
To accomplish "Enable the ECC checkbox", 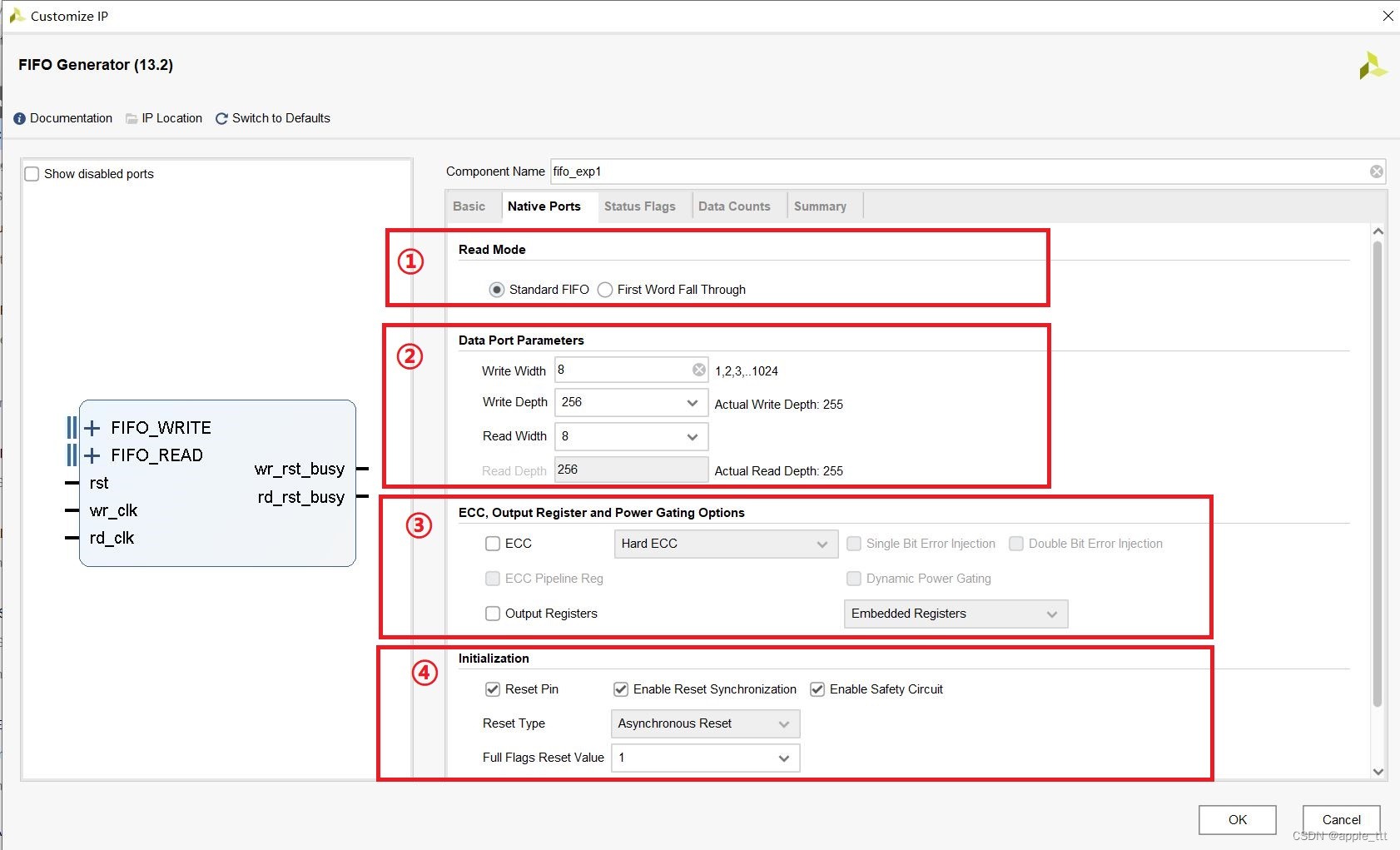I will point(493,544).
